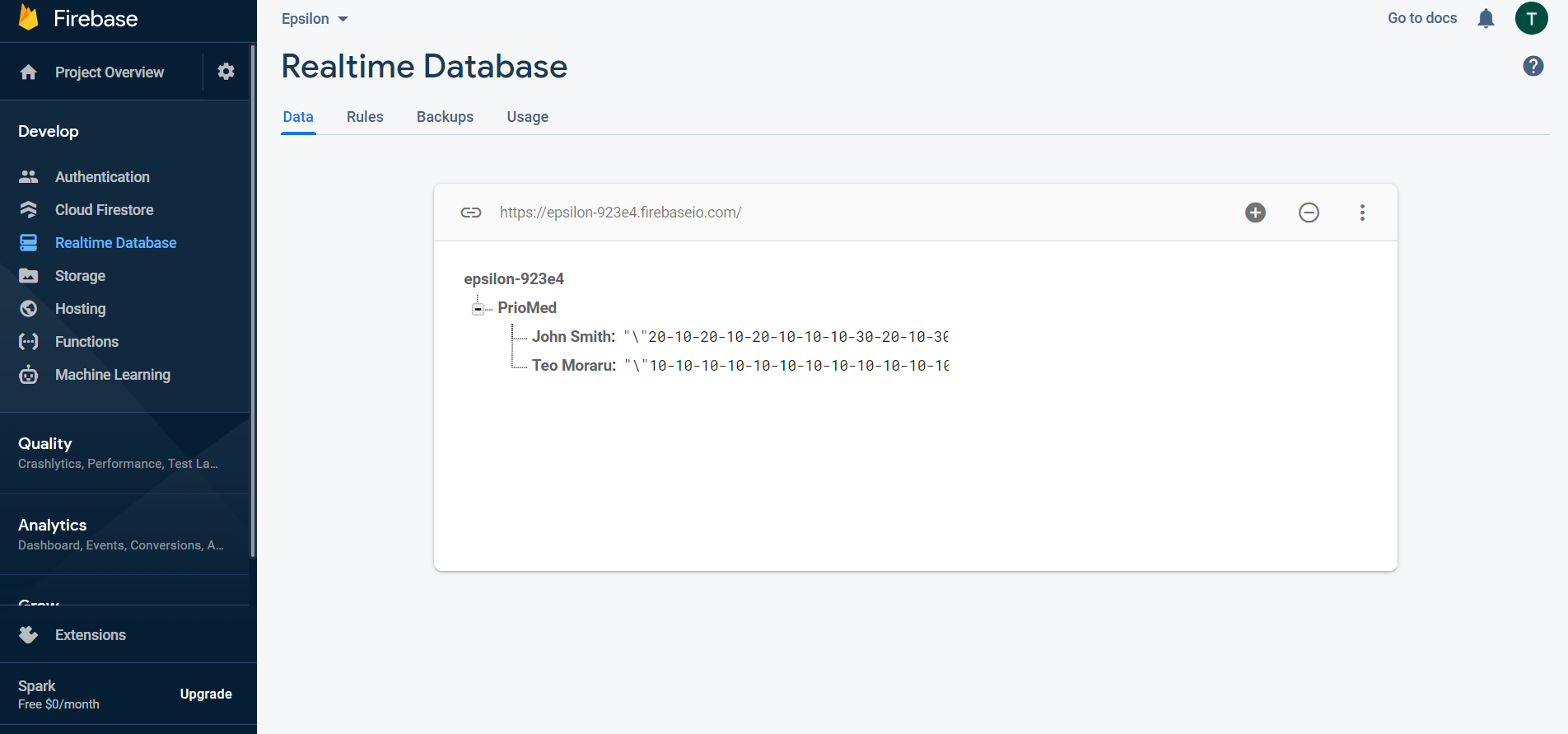This screenshot has width=1568, height=734.
Task: Open the Epsilon project dropdown
Action: (315, 19)
